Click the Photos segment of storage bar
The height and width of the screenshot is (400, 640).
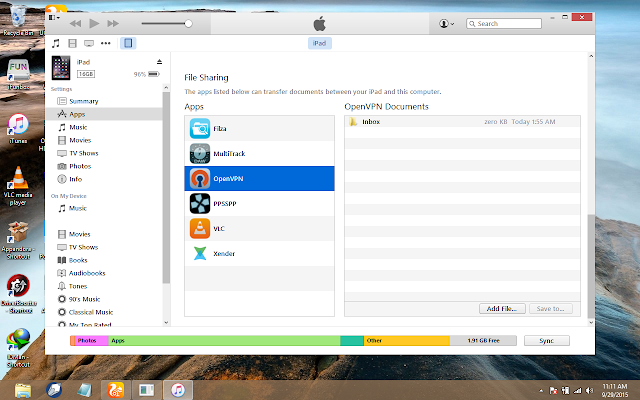click(x=91, y=340)
